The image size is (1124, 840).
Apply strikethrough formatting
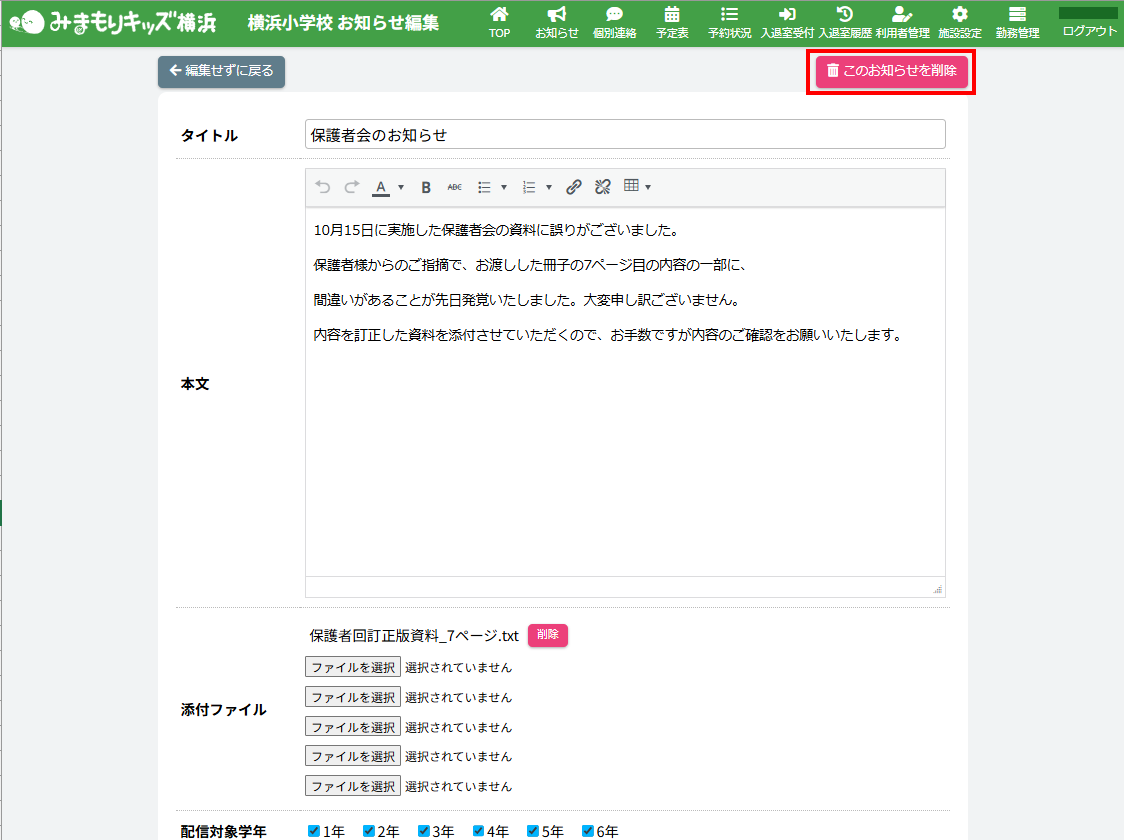point(454,187)
